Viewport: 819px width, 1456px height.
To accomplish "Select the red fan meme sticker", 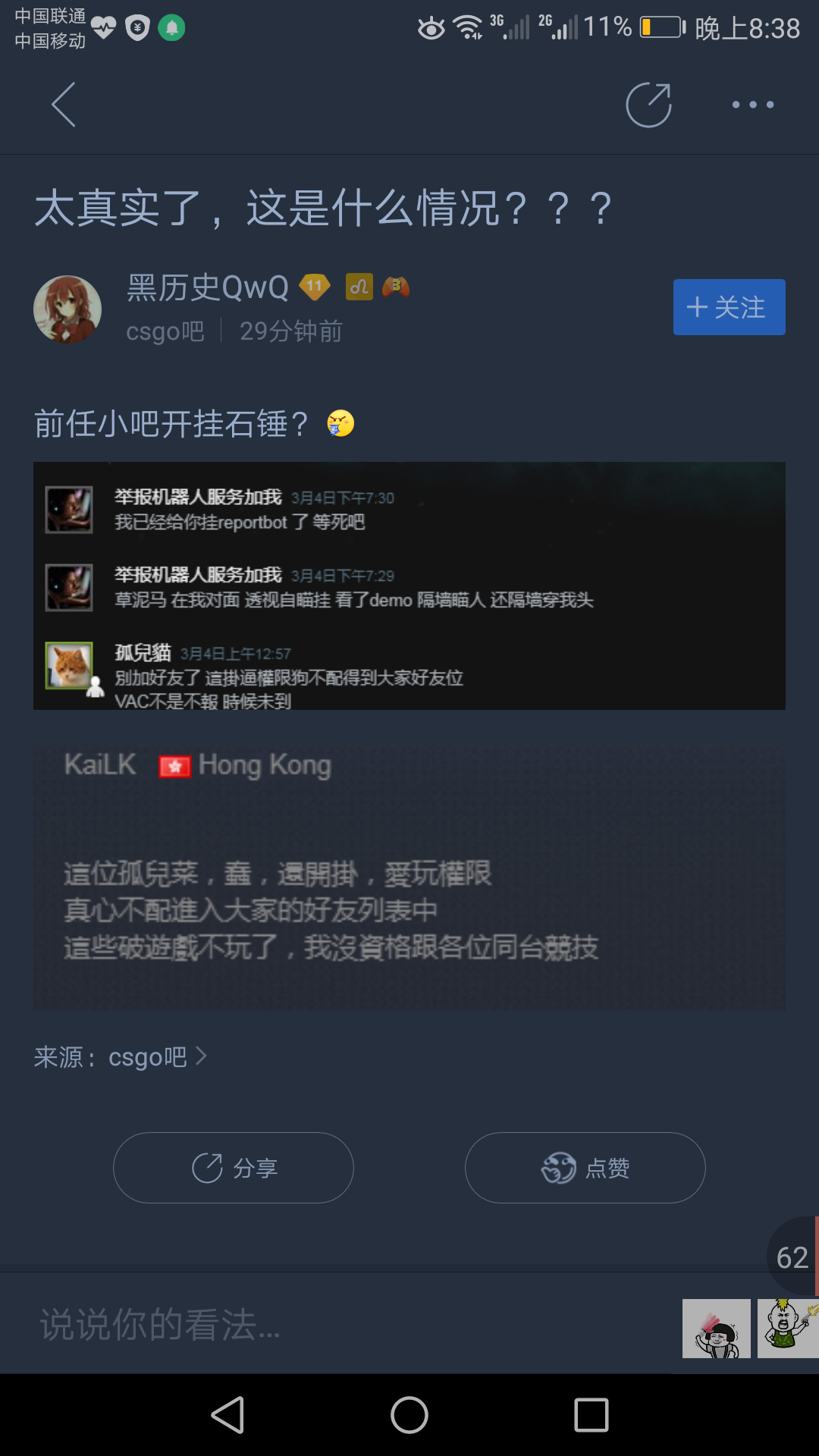I will click(717, 1329).
